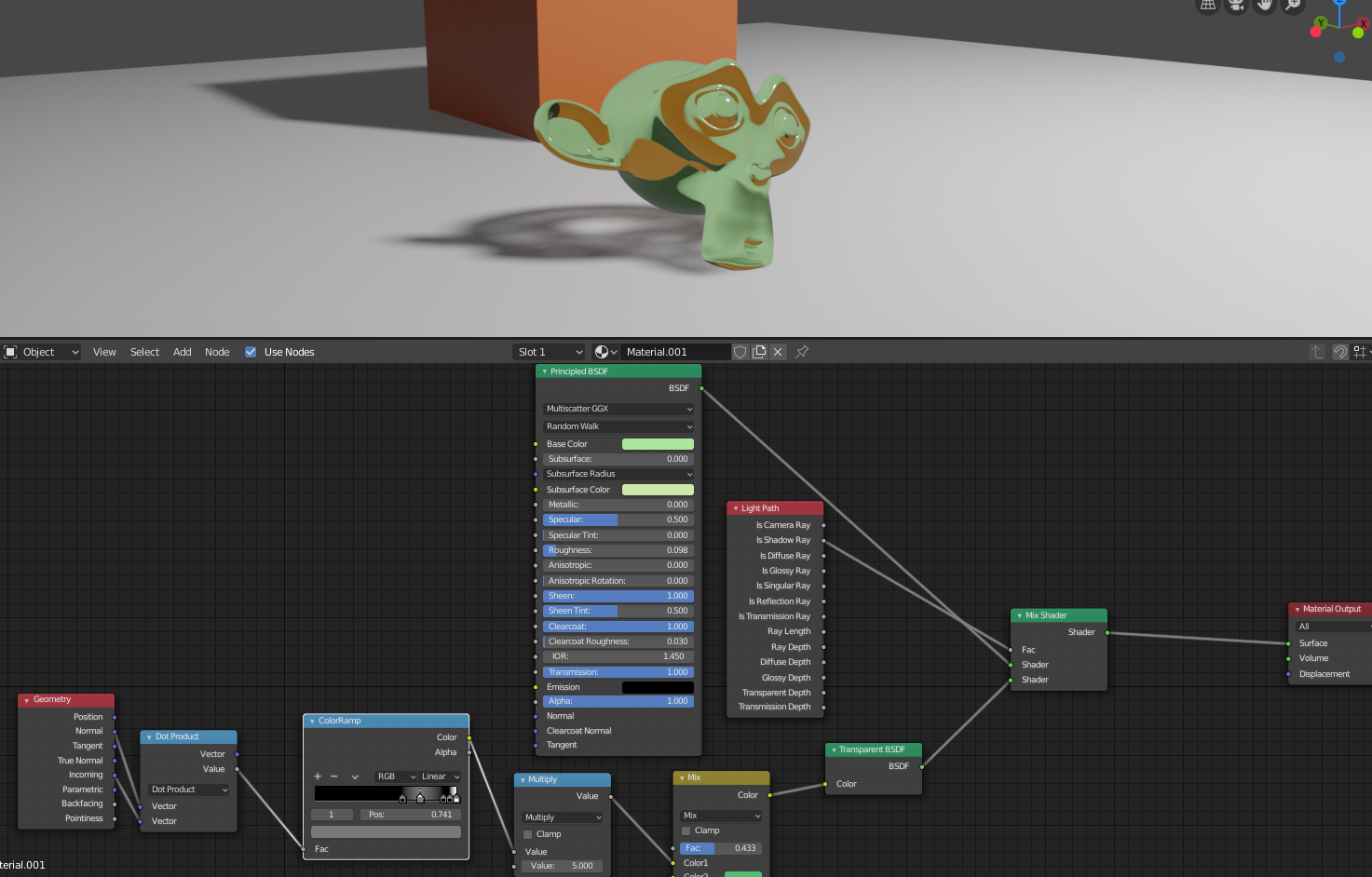Open the snap node element type menu
Viewport: 1372px width, 877px height.
click(1362, 352)
